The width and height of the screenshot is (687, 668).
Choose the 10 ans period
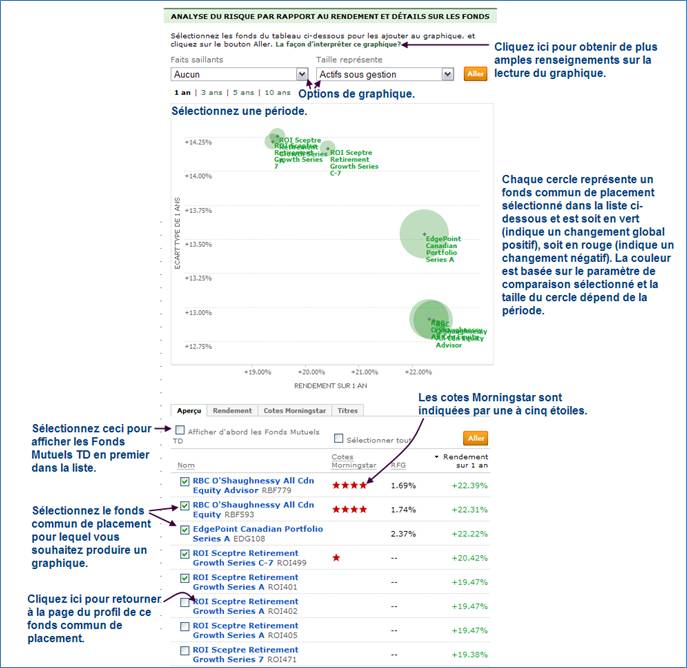pos(278,92)
